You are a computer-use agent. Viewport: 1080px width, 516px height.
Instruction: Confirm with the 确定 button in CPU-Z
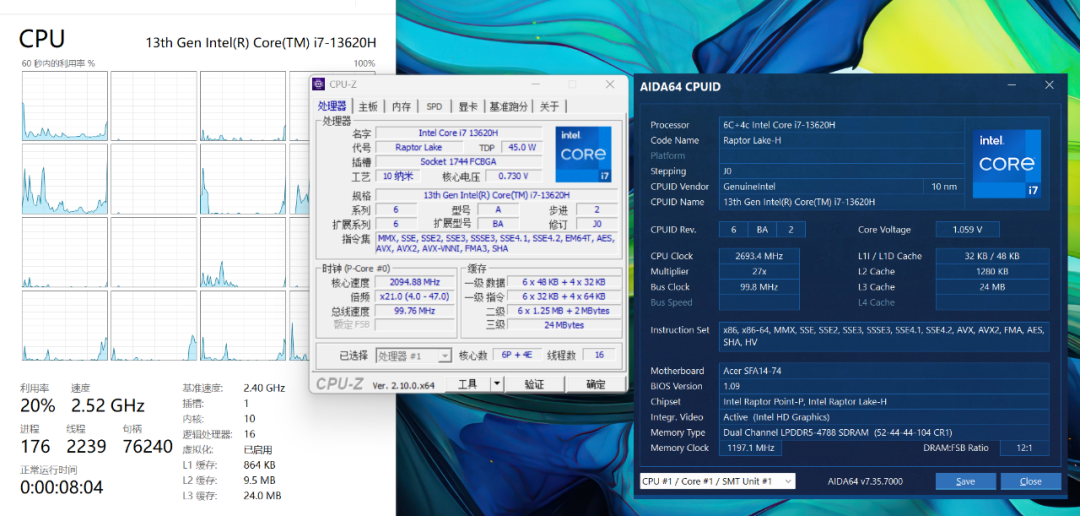pos(596,384)
